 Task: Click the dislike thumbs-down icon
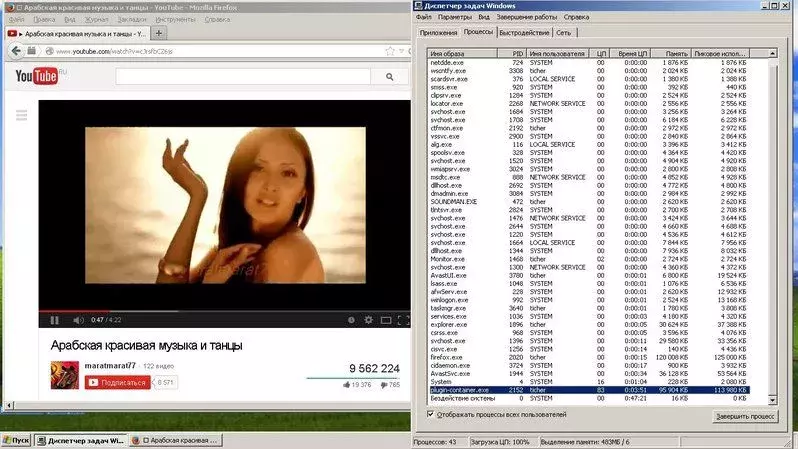pyautogui.click(x=383, y=385)
